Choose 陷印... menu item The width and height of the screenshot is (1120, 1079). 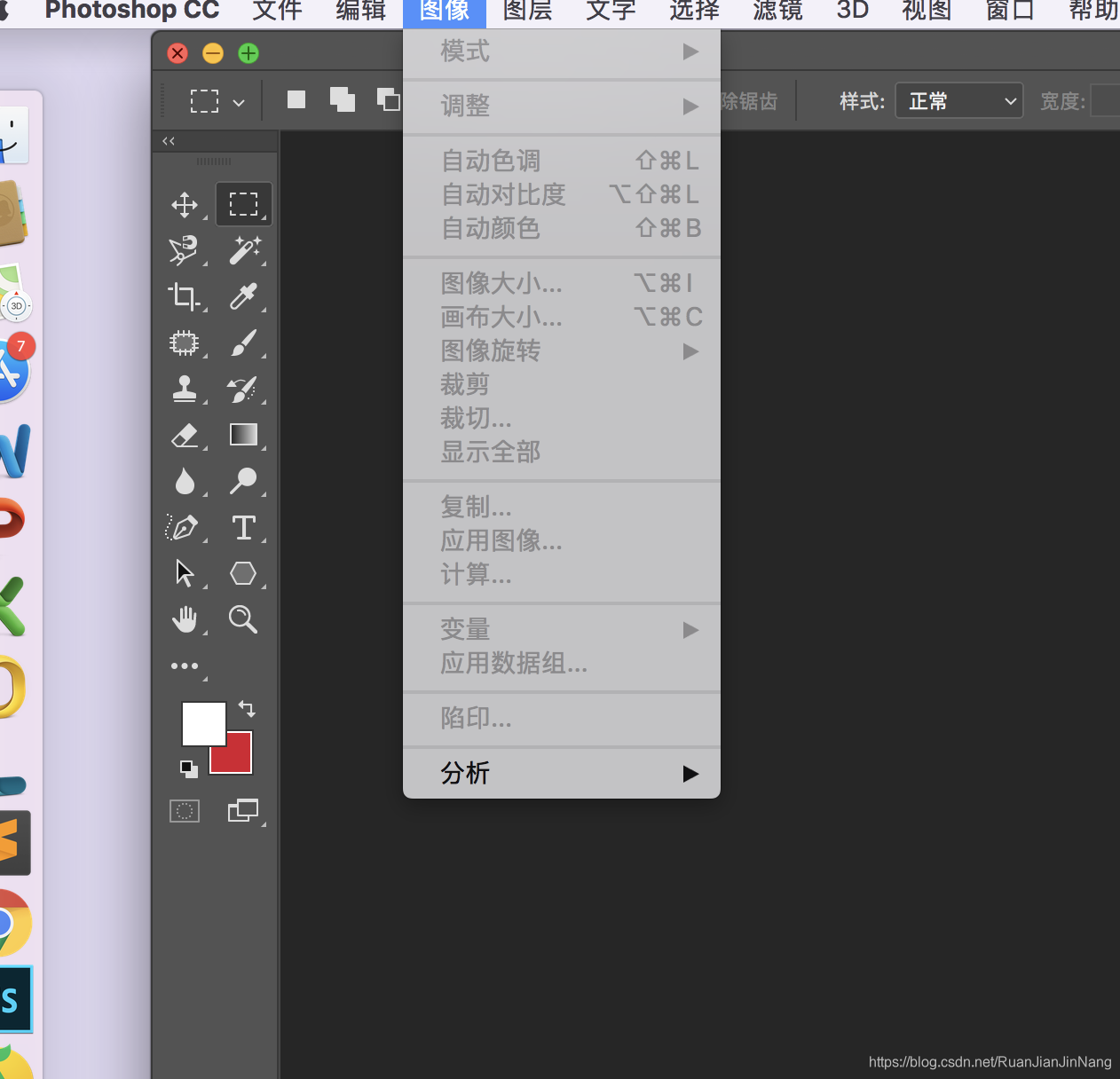tap(562, 719)
